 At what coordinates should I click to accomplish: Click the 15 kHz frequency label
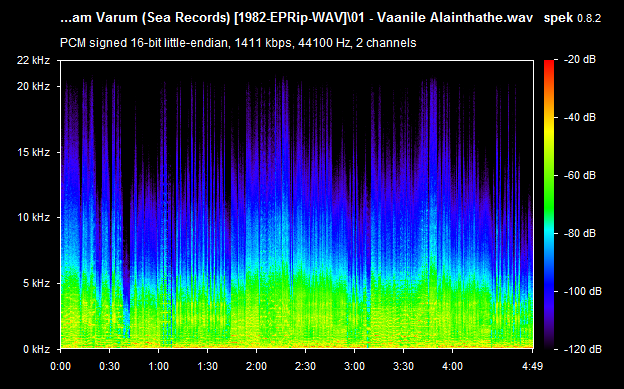33,152
